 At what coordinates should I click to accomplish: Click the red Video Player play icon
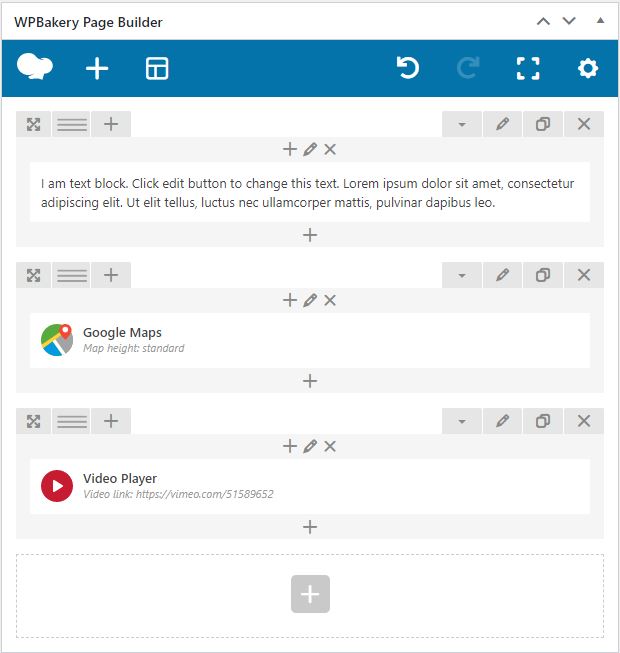[57, 486]
